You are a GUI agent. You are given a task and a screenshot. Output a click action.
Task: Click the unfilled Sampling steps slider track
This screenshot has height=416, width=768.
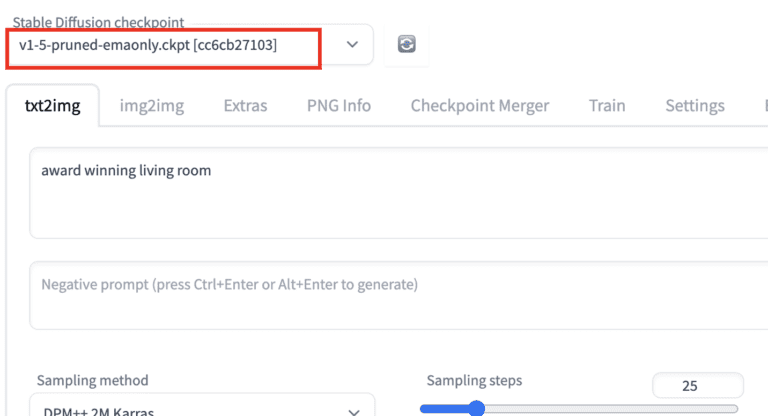click(x=610, y=408)
